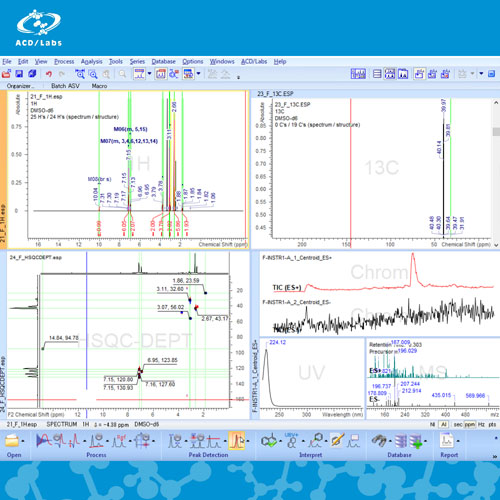Viewport: 500px width, 500px height.
Task: Toggle the highlighted tiled view mode icon
Action: [390, 74]
